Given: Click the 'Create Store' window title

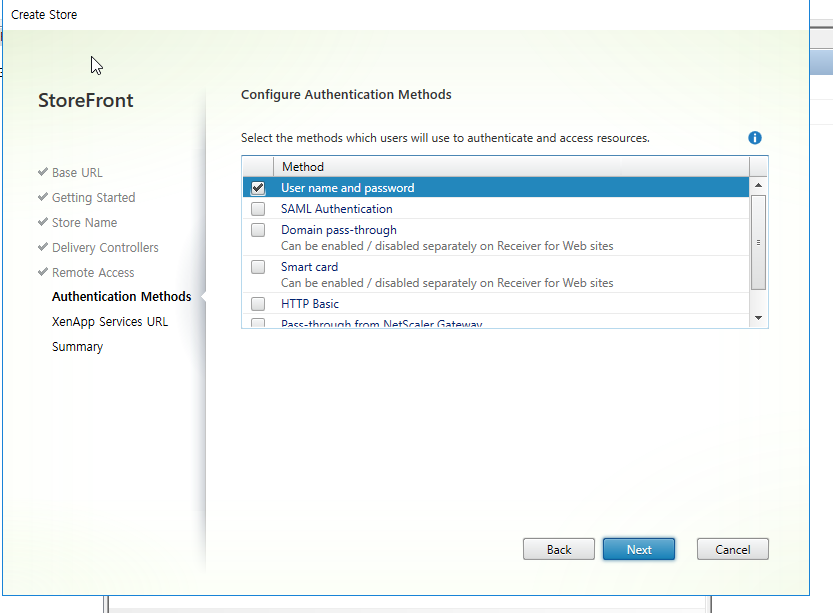Looking at the screenshot, I should [44, 15].
